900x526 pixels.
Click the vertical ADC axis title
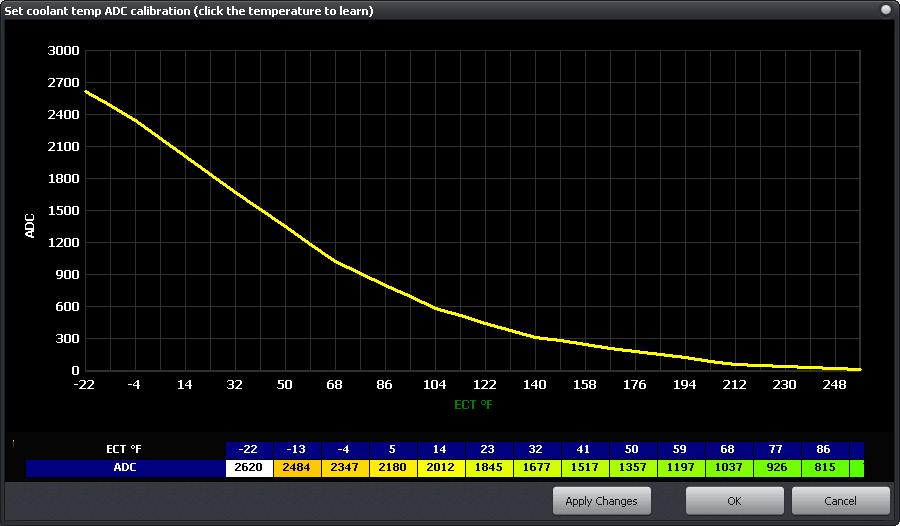pos(30,226)
